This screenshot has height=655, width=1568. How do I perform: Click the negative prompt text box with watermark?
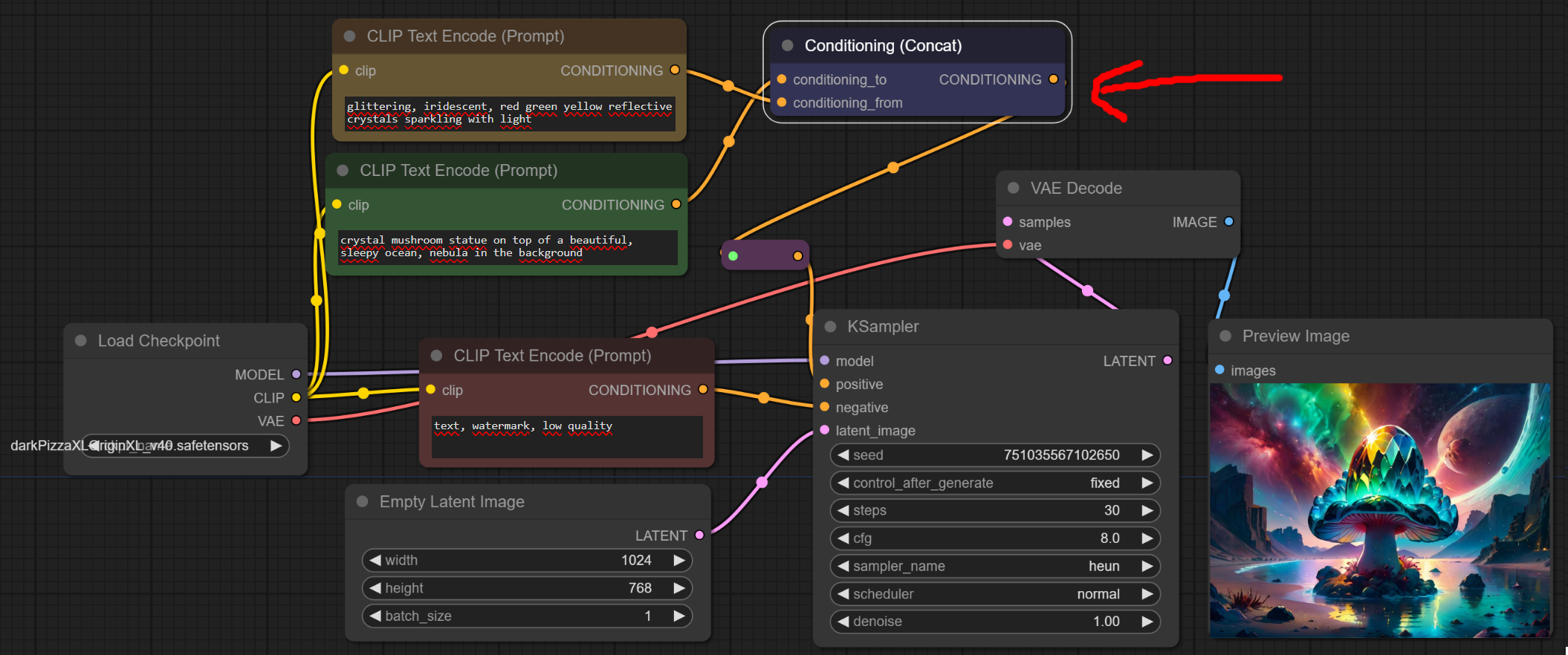[566, 436]
